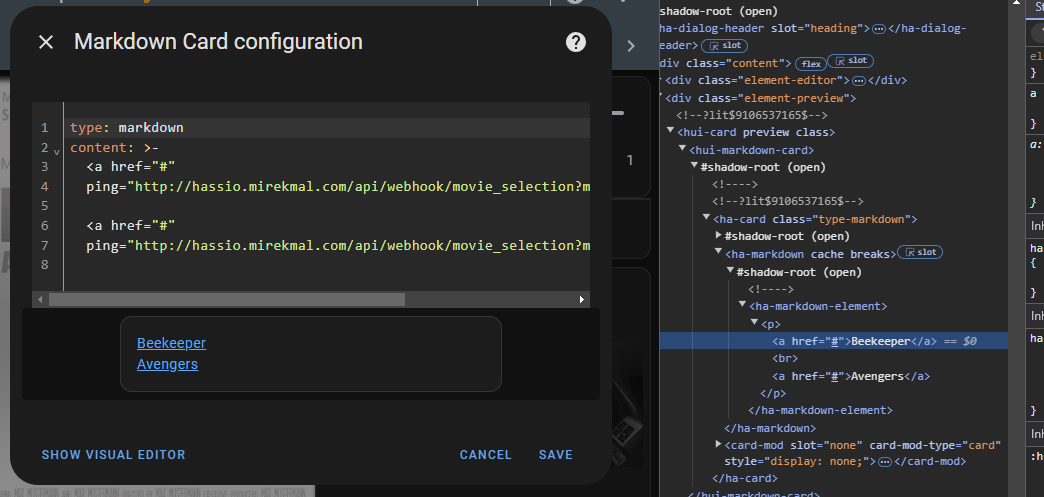
Task: Select the Avengers anchor node in DOM tree
Action: point(850,376)
